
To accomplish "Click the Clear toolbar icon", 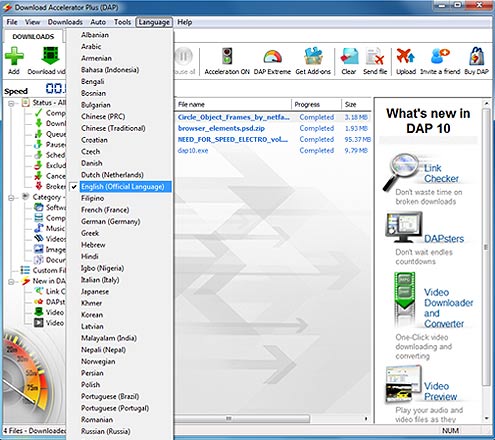I will (x=349, y=56).
